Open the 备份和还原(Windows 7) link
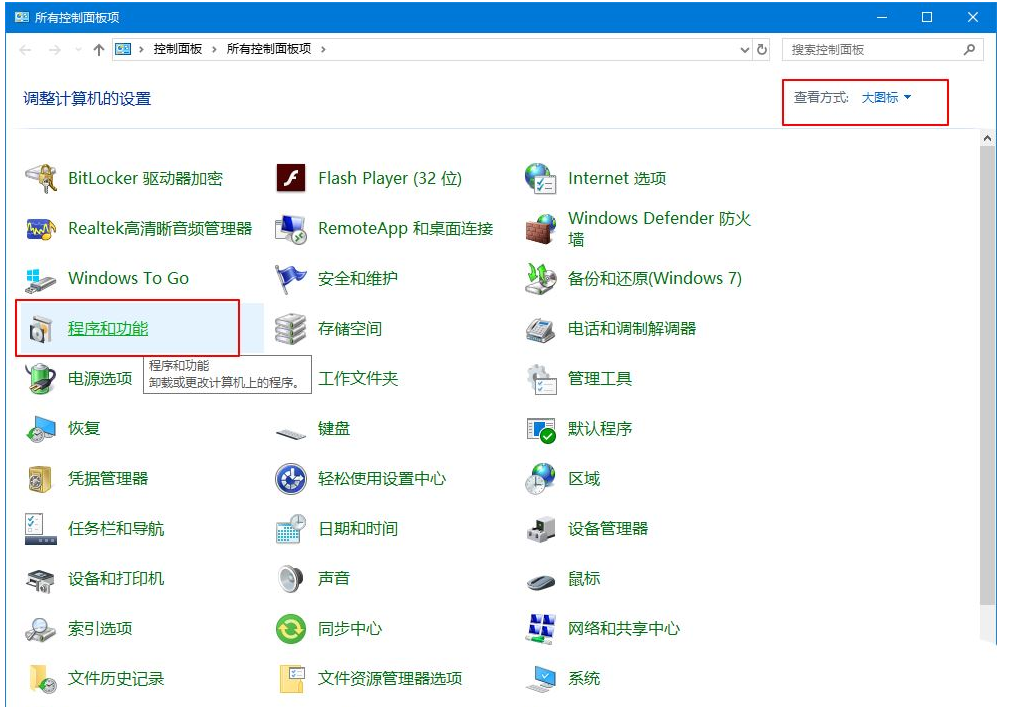 coord(654,278)
